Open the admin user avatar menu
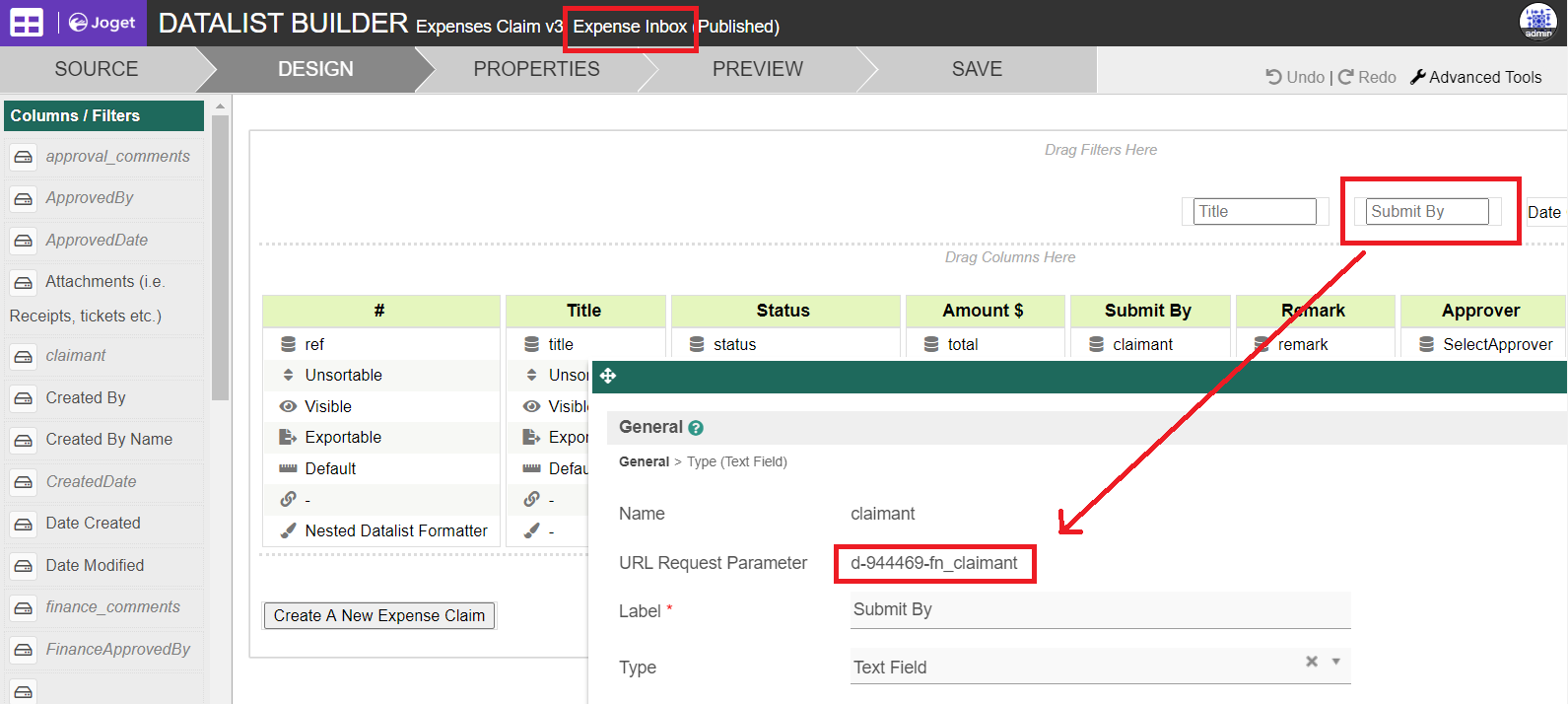The width and height of the screenshot is (1568, 704). coord(1537,22)
